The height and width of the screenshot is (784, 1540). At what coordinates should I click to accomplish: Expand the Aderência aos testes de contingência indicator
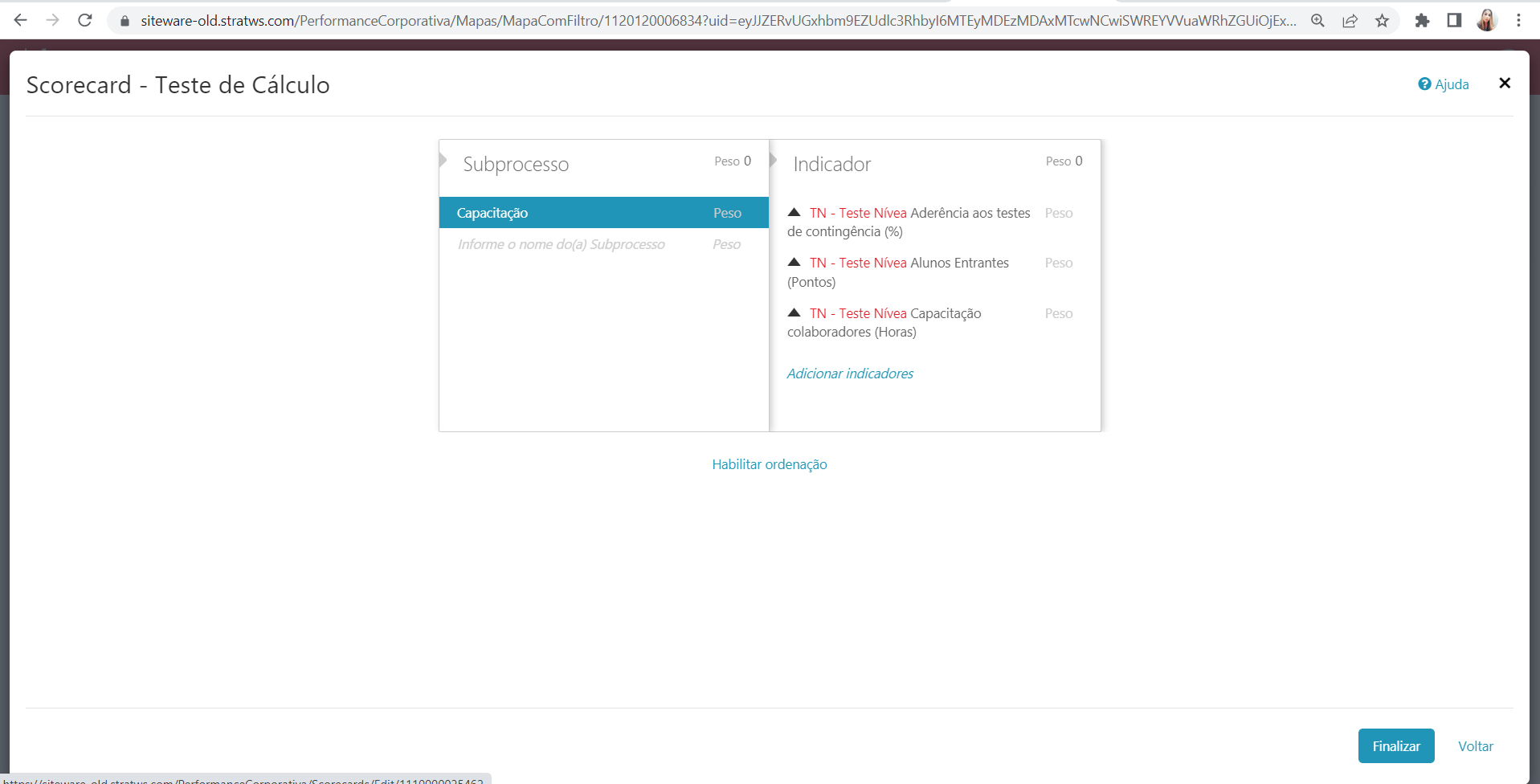coord(794,212)
